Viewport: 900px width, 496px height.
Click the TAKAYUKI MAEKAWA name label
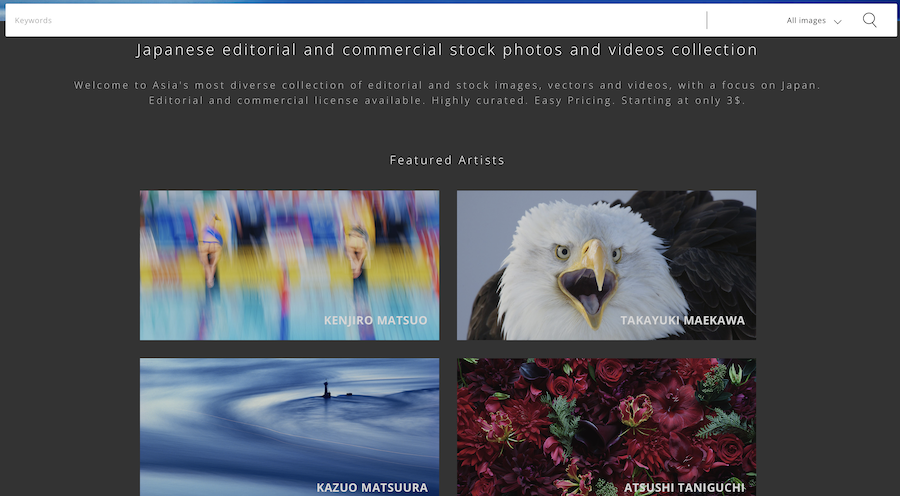pyautogui.click(x=682, y=320)
